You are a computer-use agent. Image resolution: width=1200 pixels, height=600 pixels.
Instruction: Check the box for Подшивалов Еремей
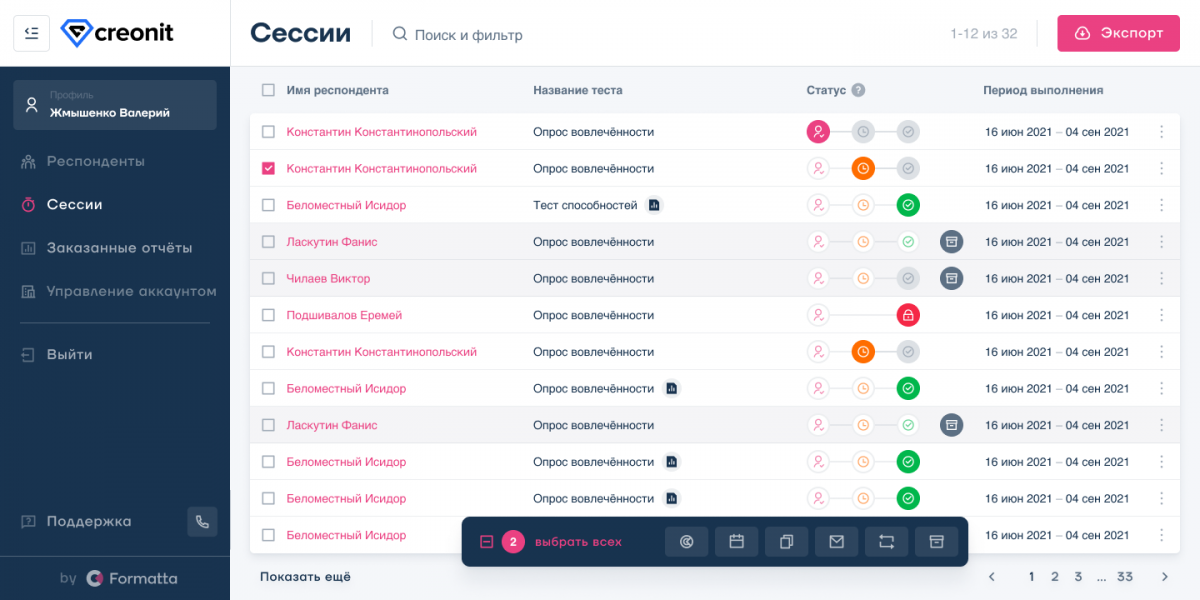(x=268, y=315)
